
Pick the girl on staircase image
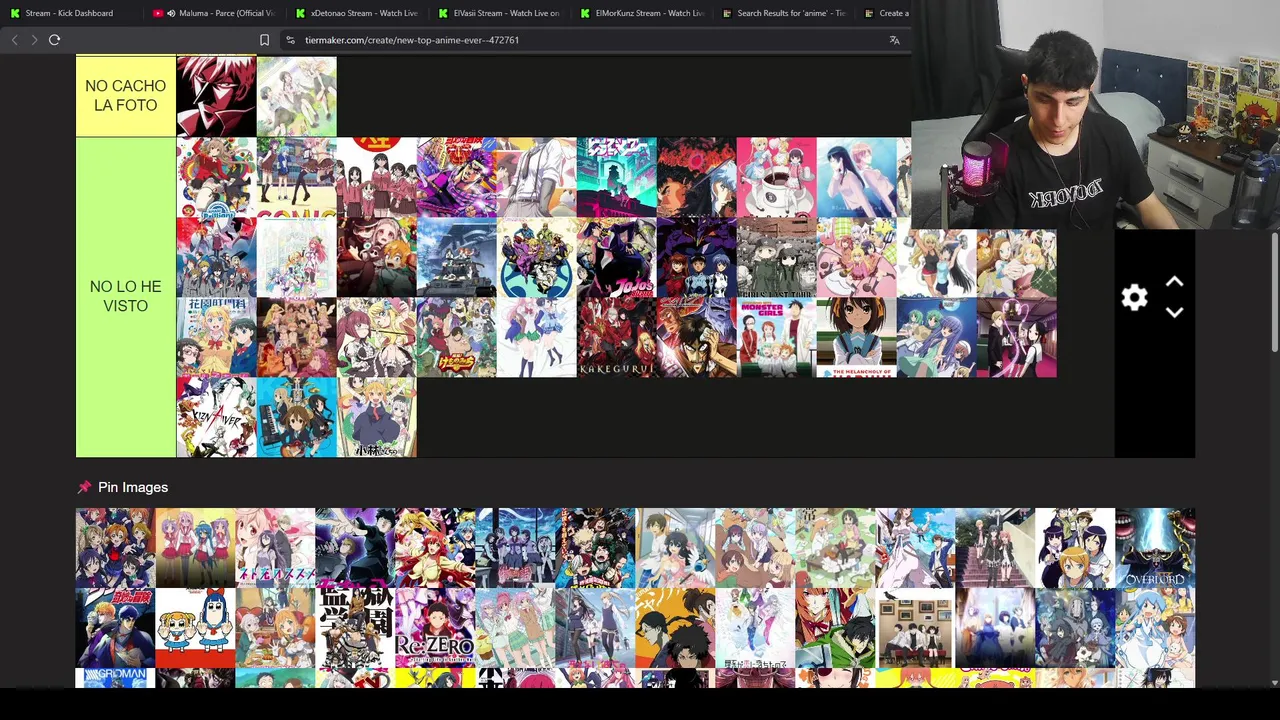(995, 548)
